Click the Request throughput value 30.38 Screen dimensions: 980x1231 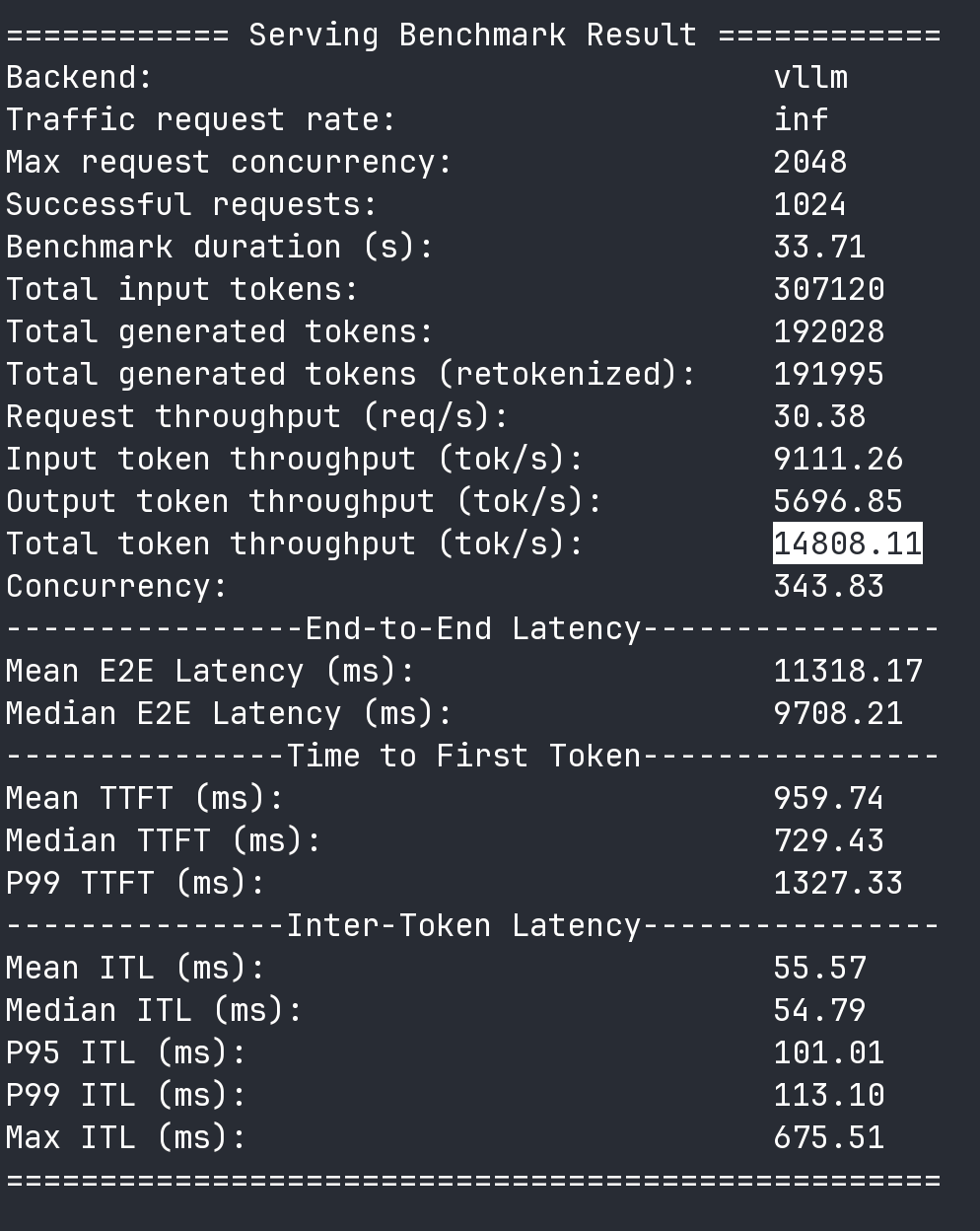pos(819,416)
